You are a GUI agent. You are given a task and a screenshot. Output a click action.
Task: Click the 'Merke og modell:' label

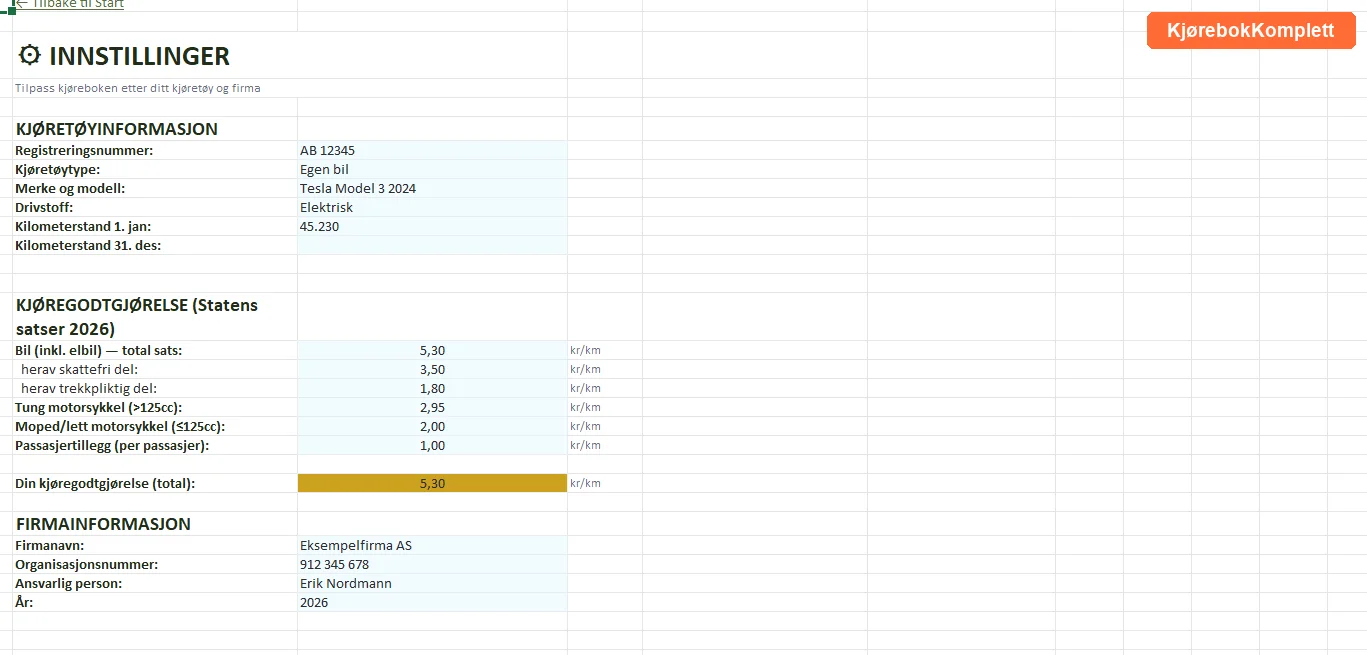click(x=70, y=189)
